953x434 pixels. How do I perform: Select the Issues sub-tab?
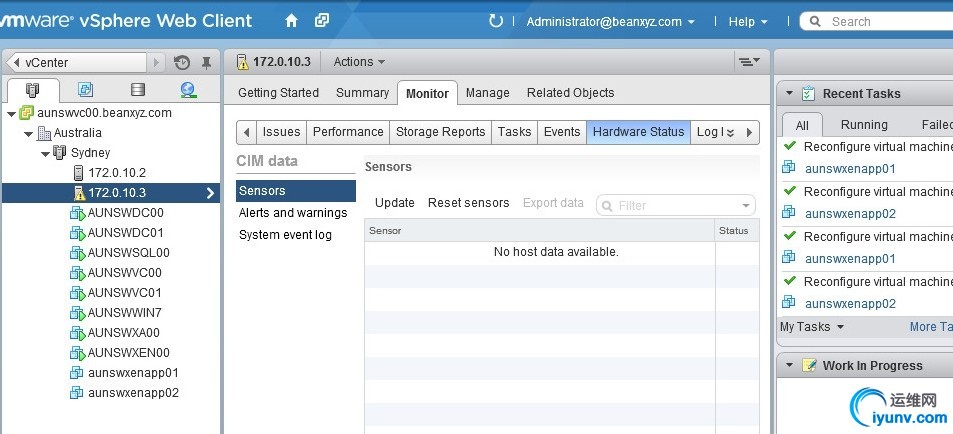[x=281, y=132]
